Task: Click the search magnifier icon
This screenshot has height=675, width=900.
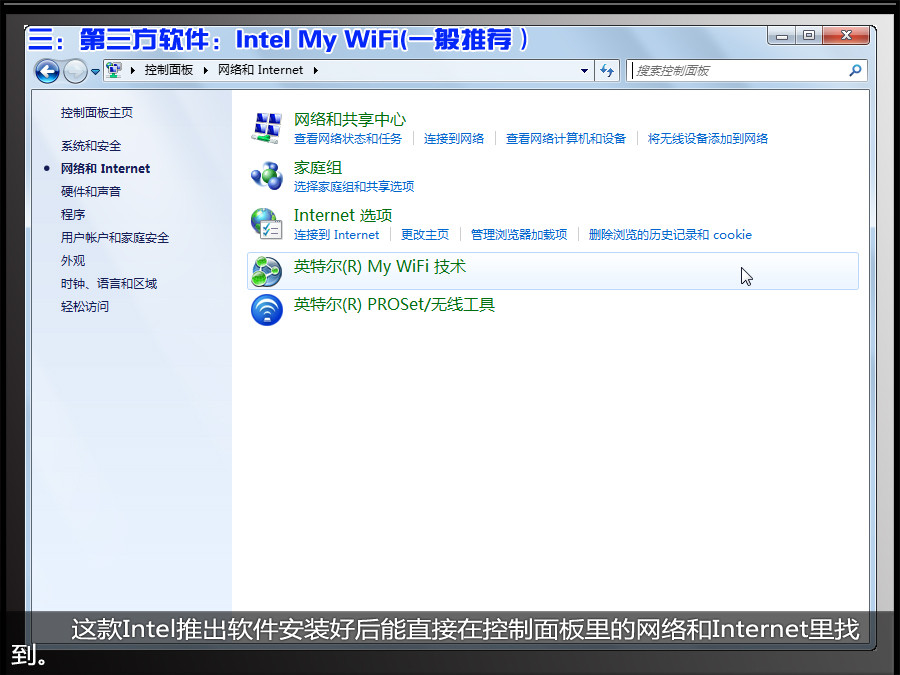Action: tap(855, 71)
